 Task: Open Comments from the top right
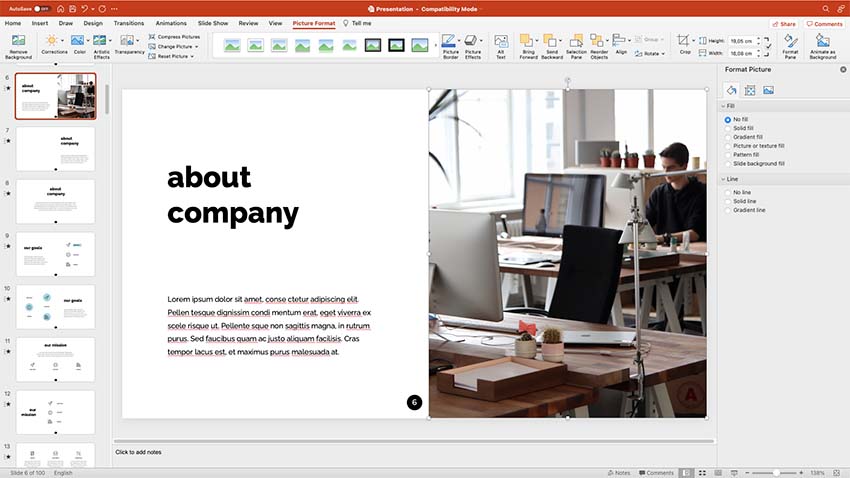[x=825, y=23]
